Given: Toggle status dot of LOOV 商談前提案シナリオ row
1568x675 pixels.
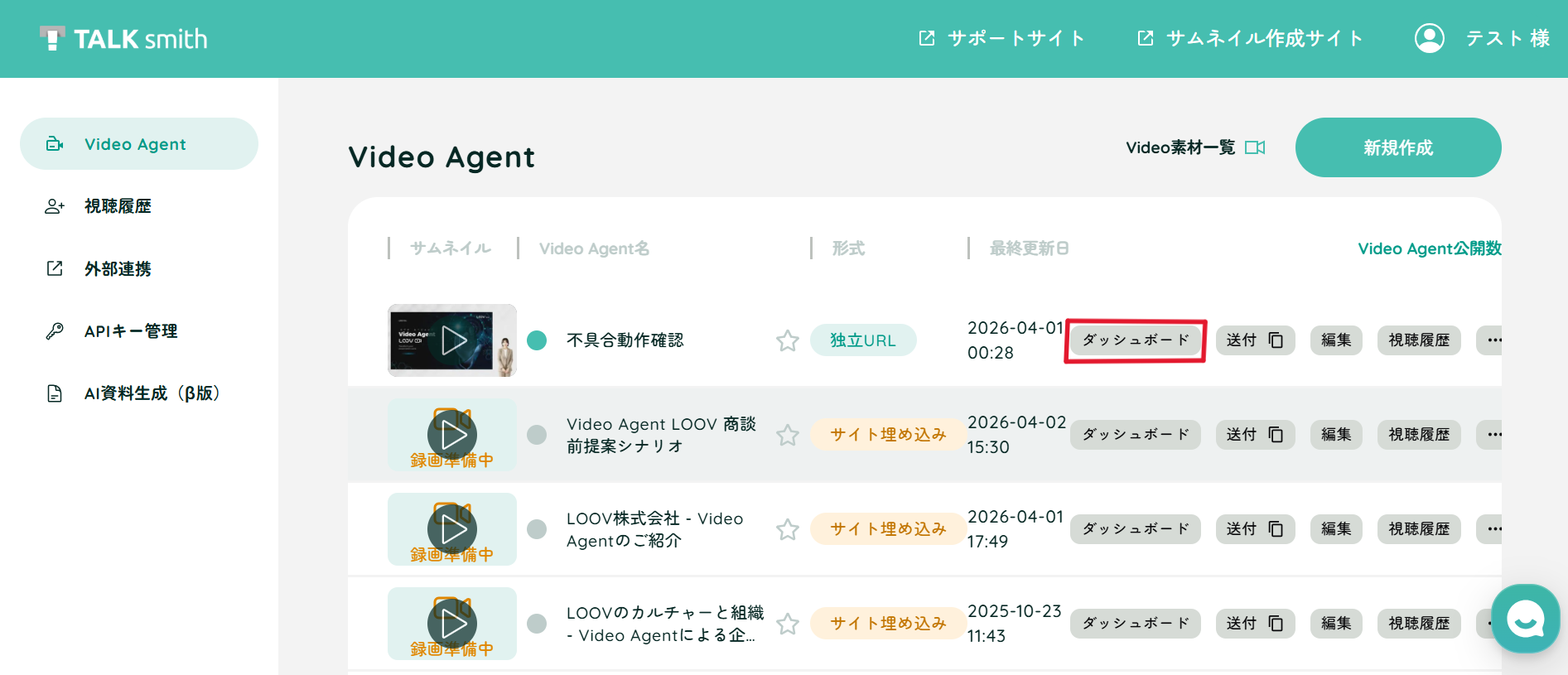Looking at the screenshot, I should click(x=537, y=435).
